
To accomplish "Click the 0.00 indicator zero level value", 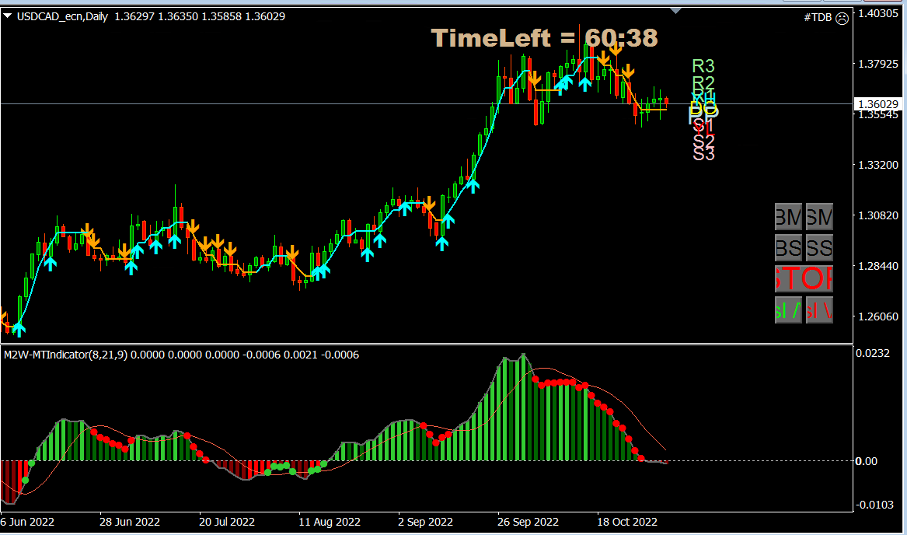I will pos(866,461).
